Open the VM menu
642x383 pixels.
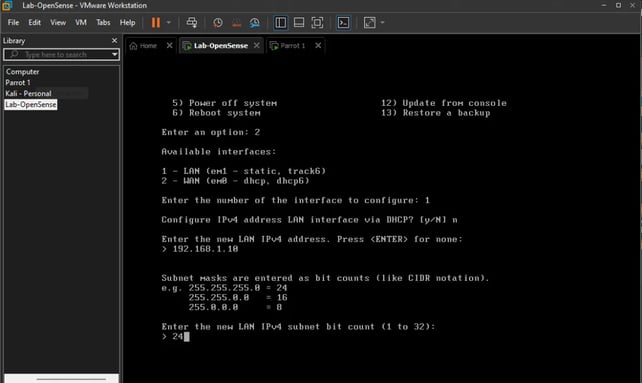[x=81, y=23]
